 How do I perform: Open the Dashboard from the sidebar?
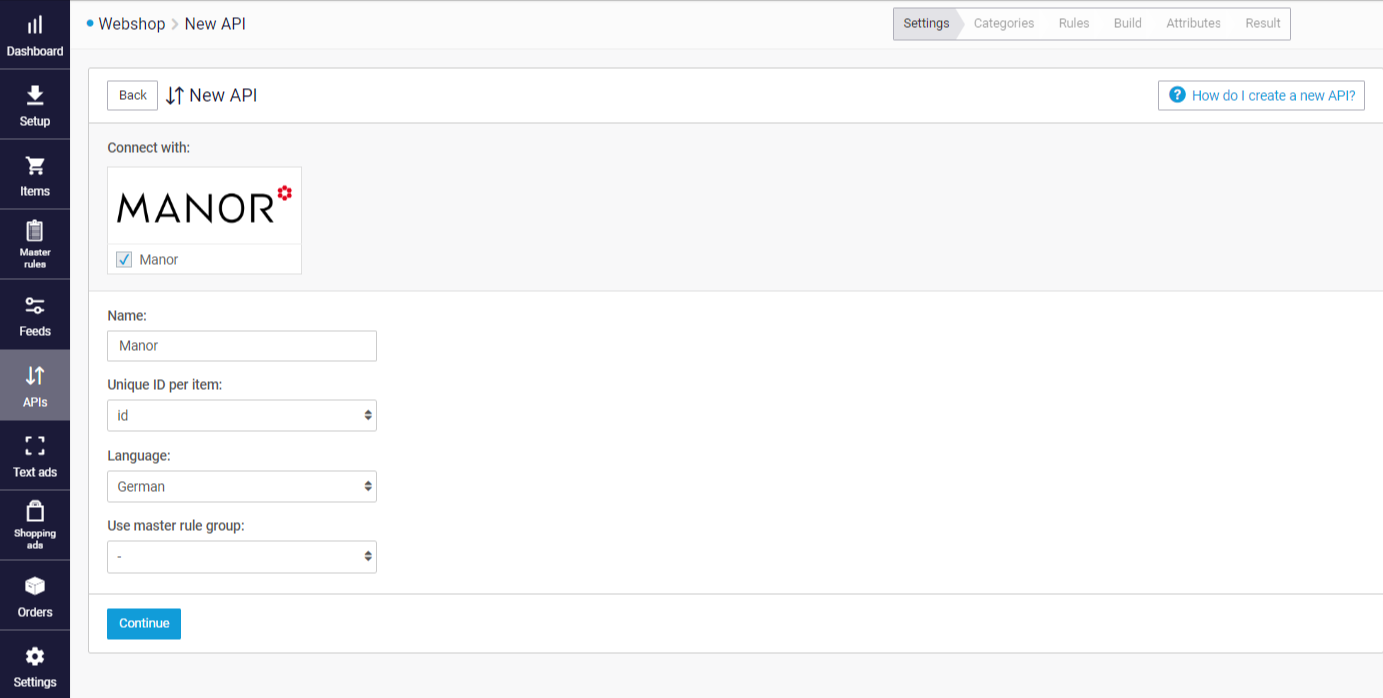(34, 33)
